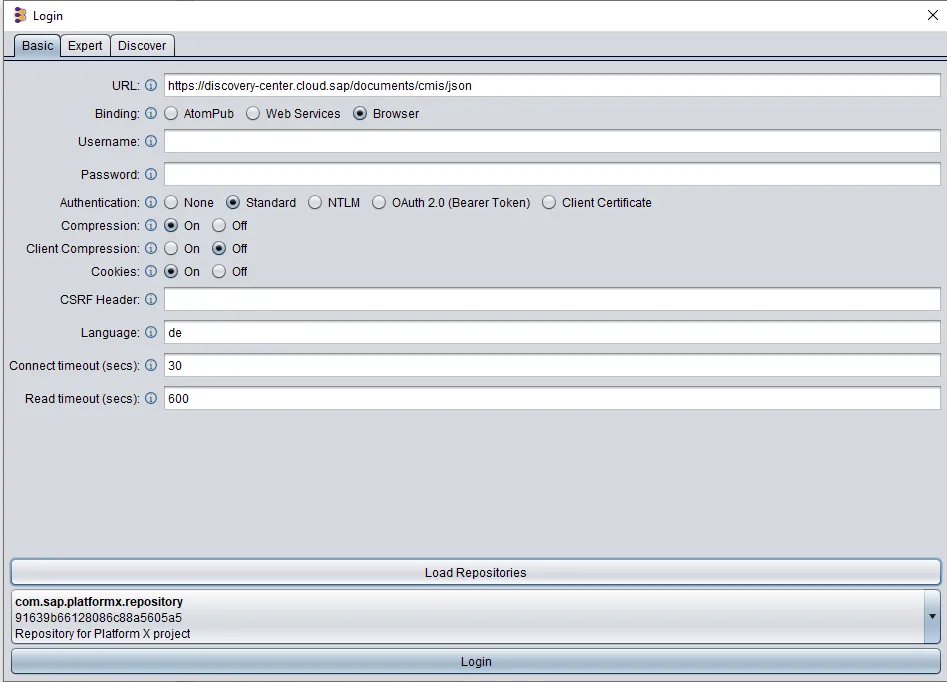Screen dimensions: 947x682
Task: Enable Client Compression with On option
Action: pyautogui.click(x=172, y=249)
